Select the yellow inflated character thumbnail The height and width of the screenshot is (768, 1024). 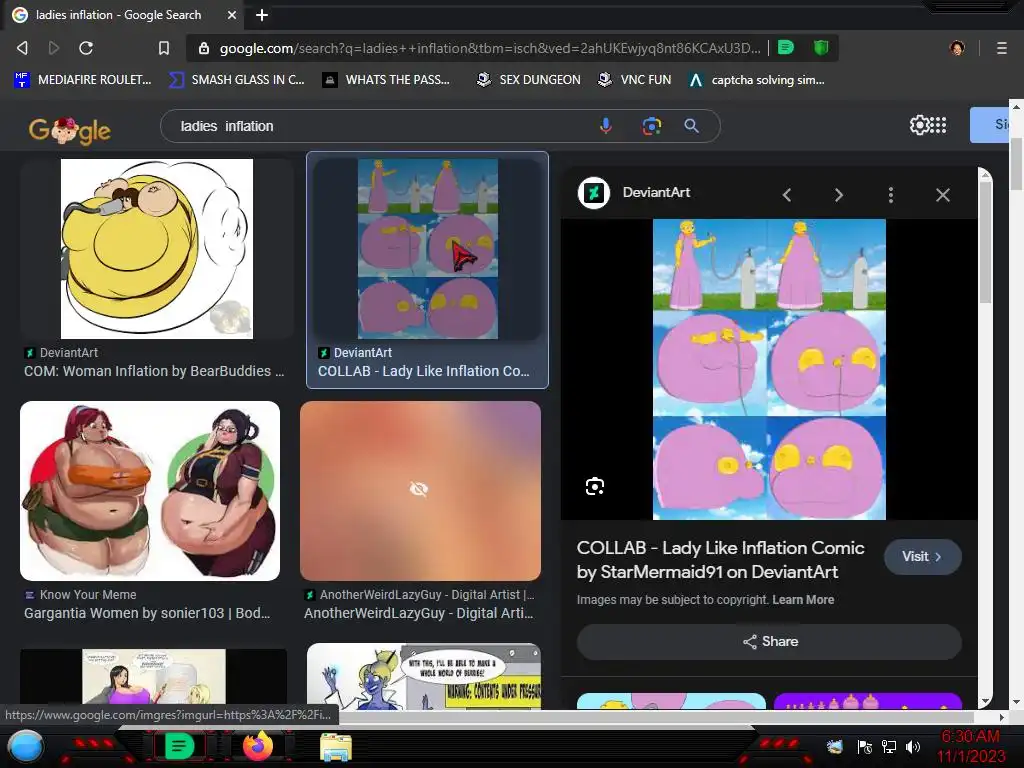(157, 249)
